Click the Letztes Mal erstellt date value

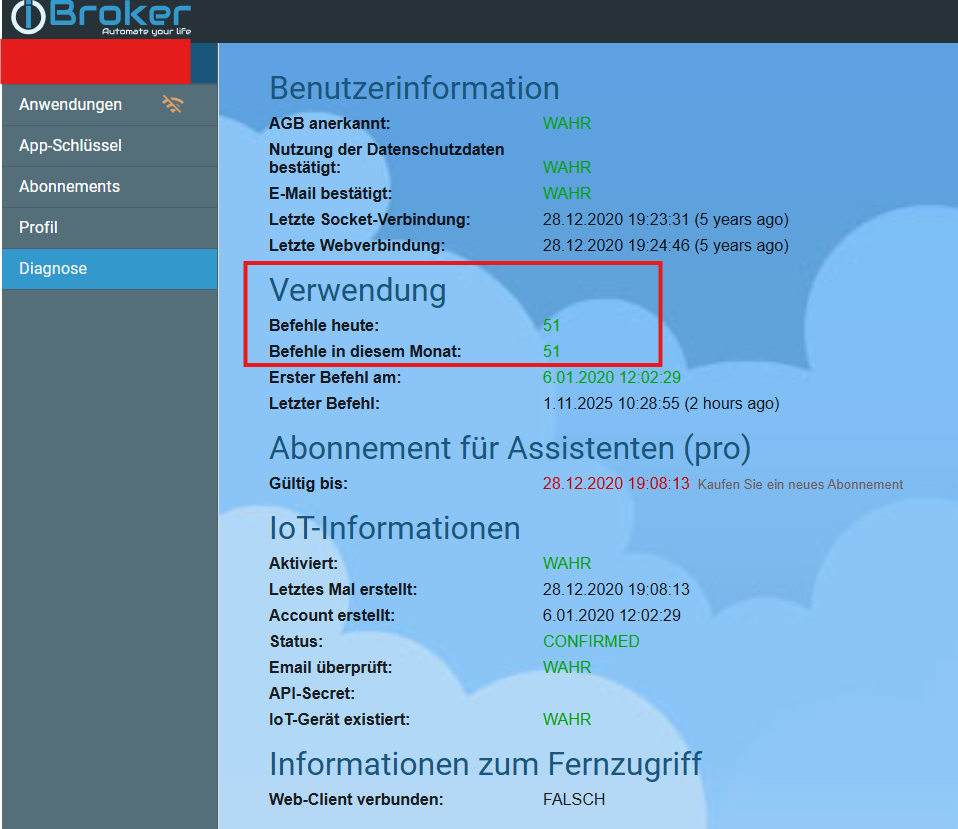click(x=616, y=590)
